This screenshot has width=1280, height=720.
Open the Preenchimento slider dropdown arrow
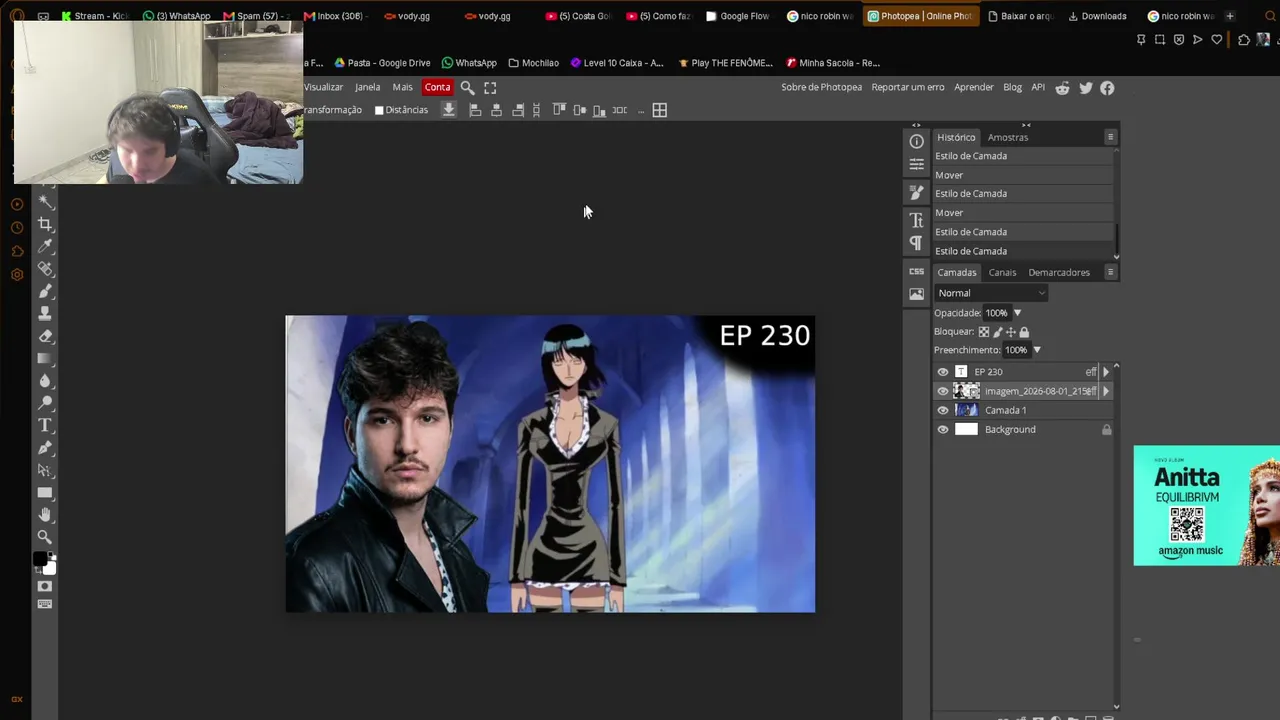(x=1036, y=350)
